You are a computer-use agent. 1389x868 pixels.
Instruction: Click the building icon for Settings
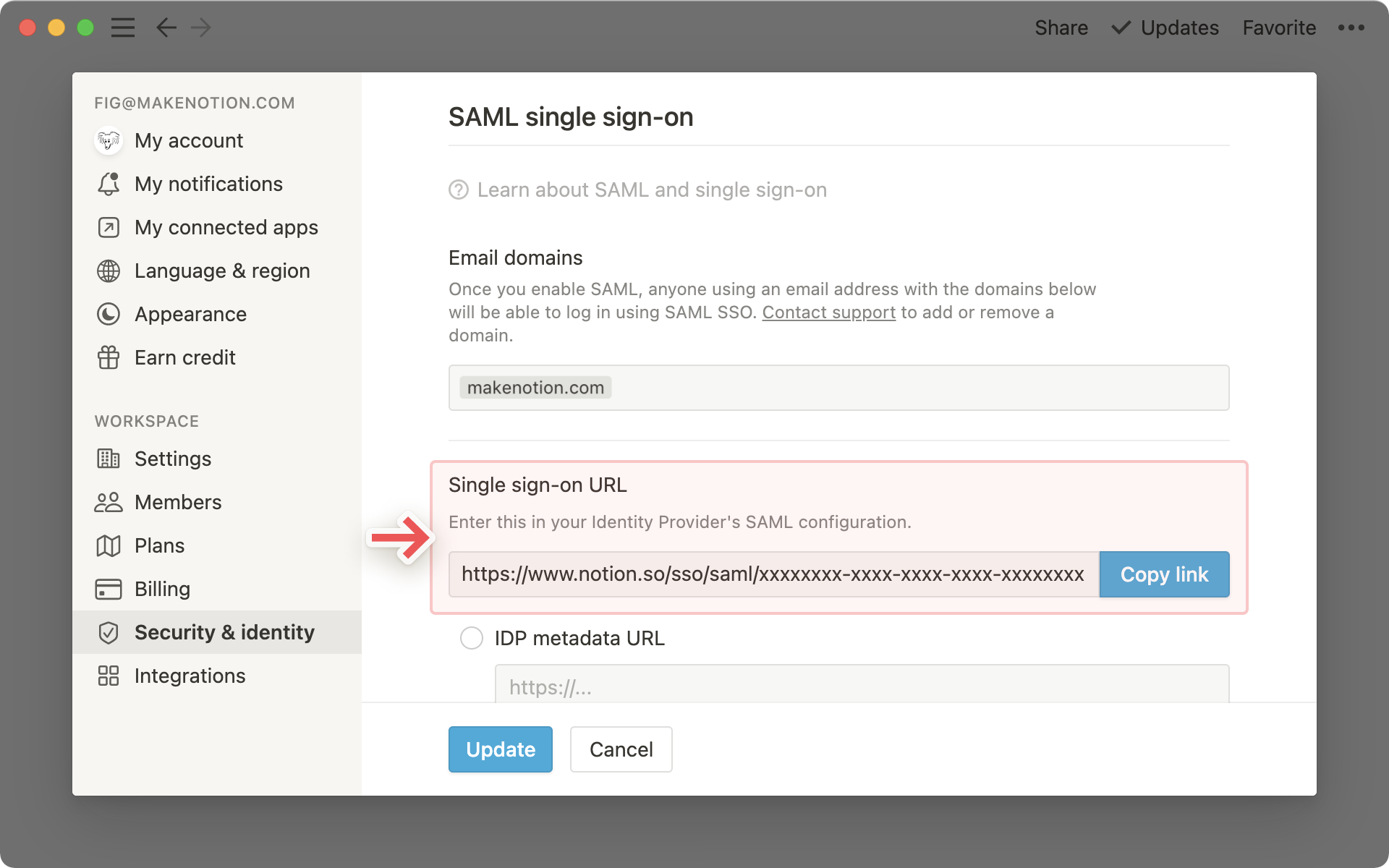[x=109, y=459]
